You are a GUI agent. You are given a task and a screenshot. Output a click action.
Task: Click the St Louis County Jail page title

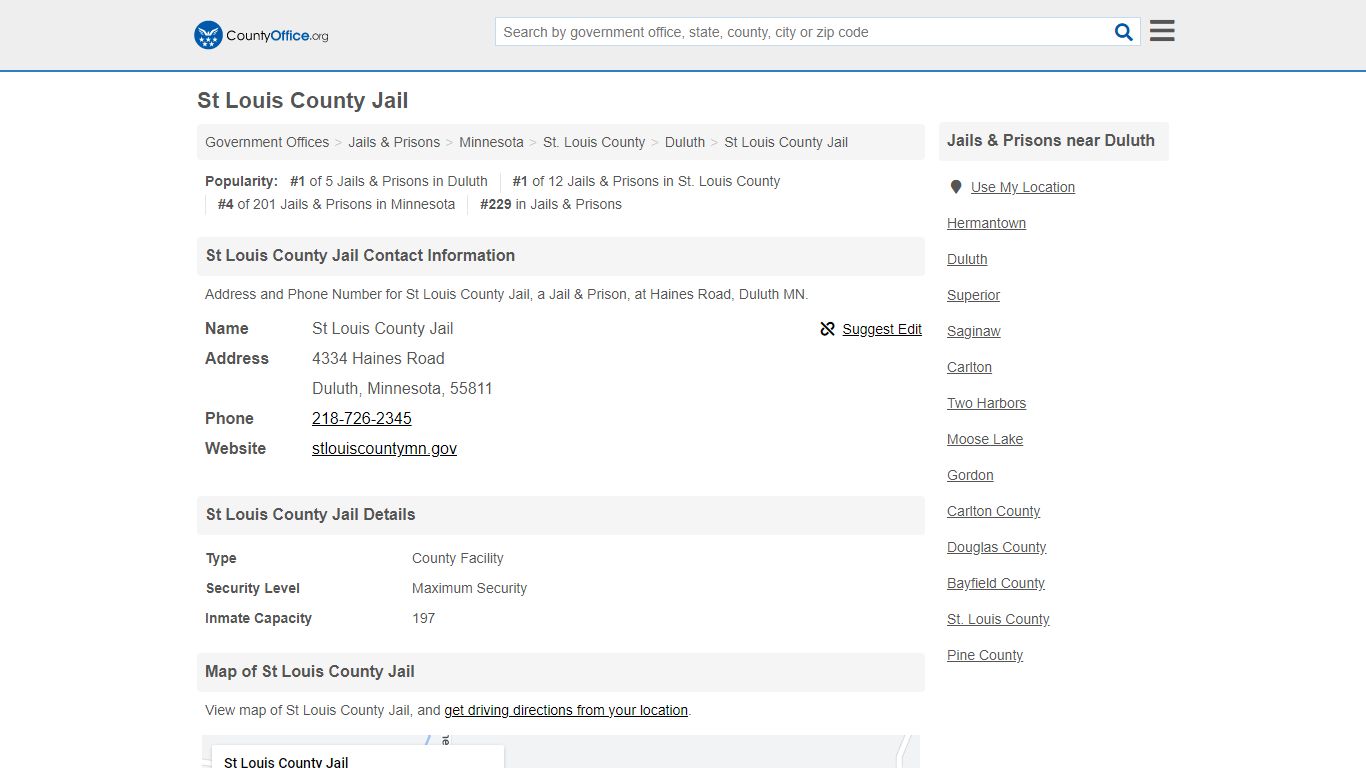(x=302, y=100)
